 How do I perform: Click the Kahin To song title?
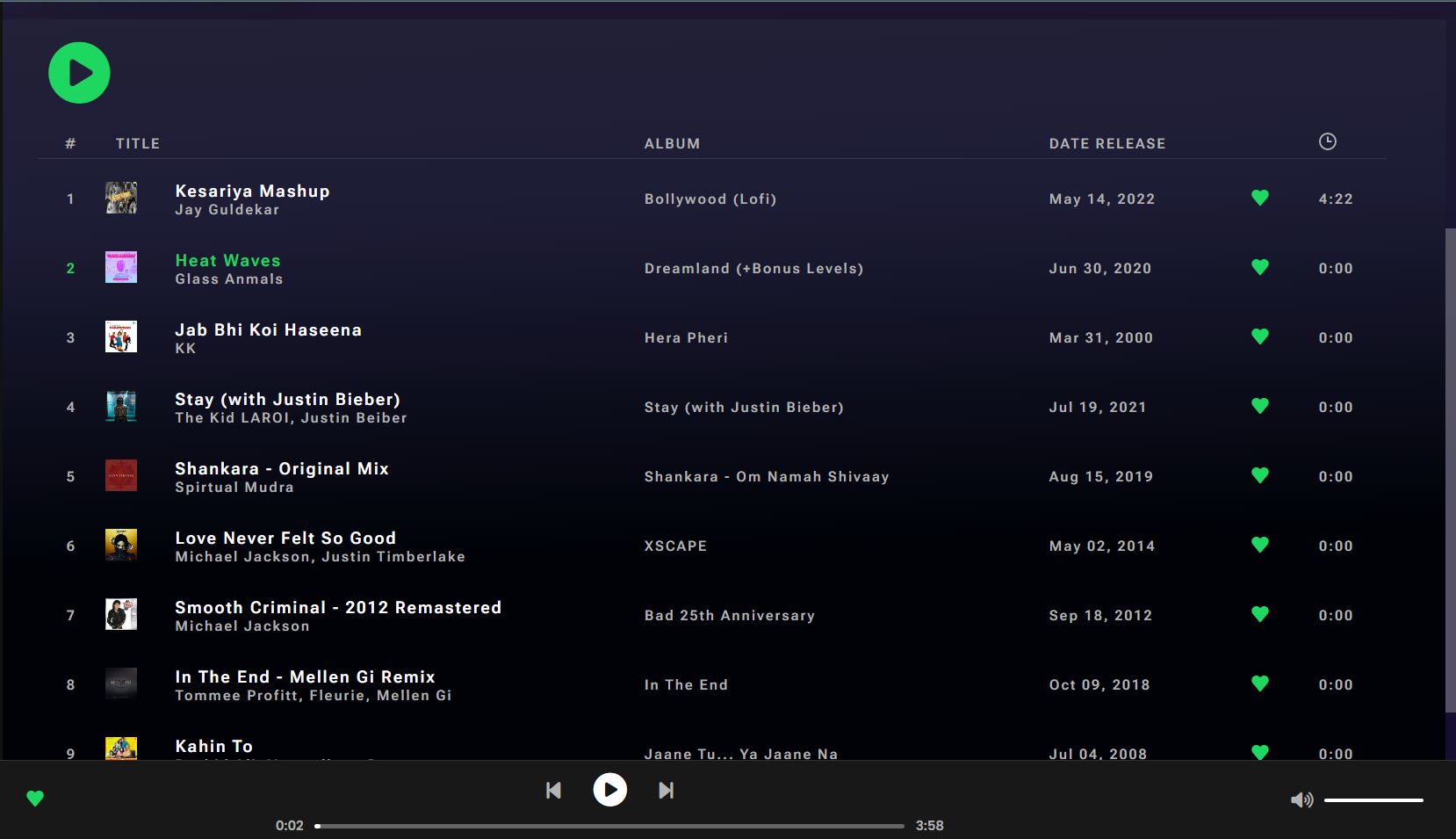(x=213, y=747)
